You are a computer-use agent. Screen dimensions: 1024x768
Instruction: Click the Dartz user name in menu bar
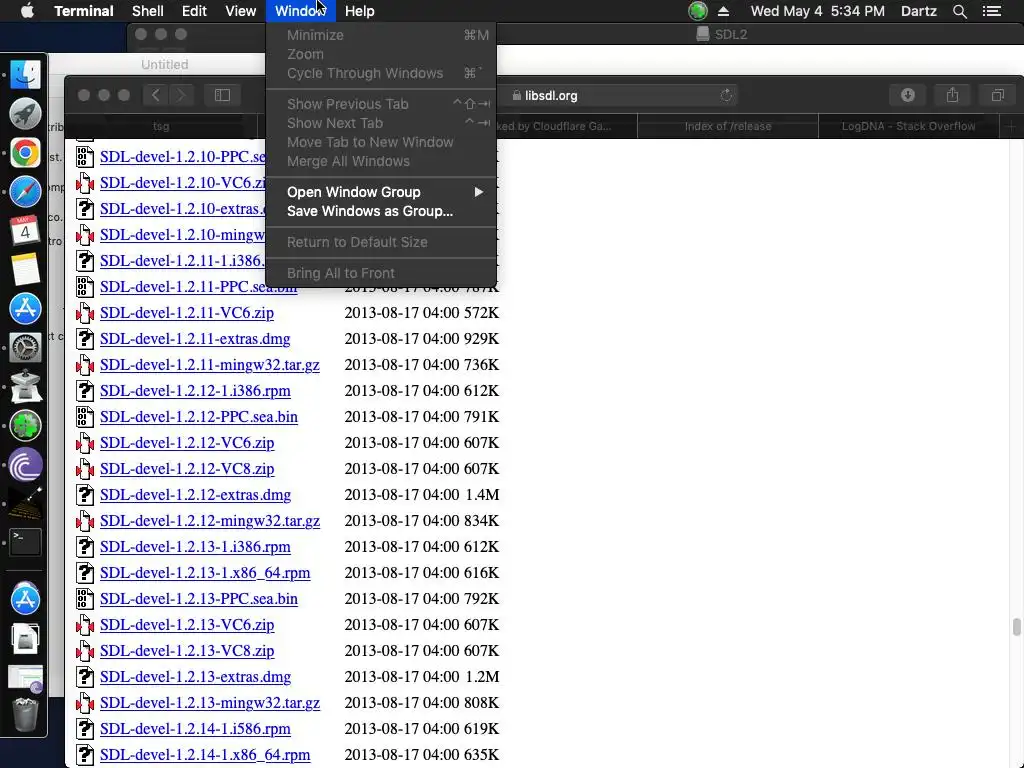point(918,11)
